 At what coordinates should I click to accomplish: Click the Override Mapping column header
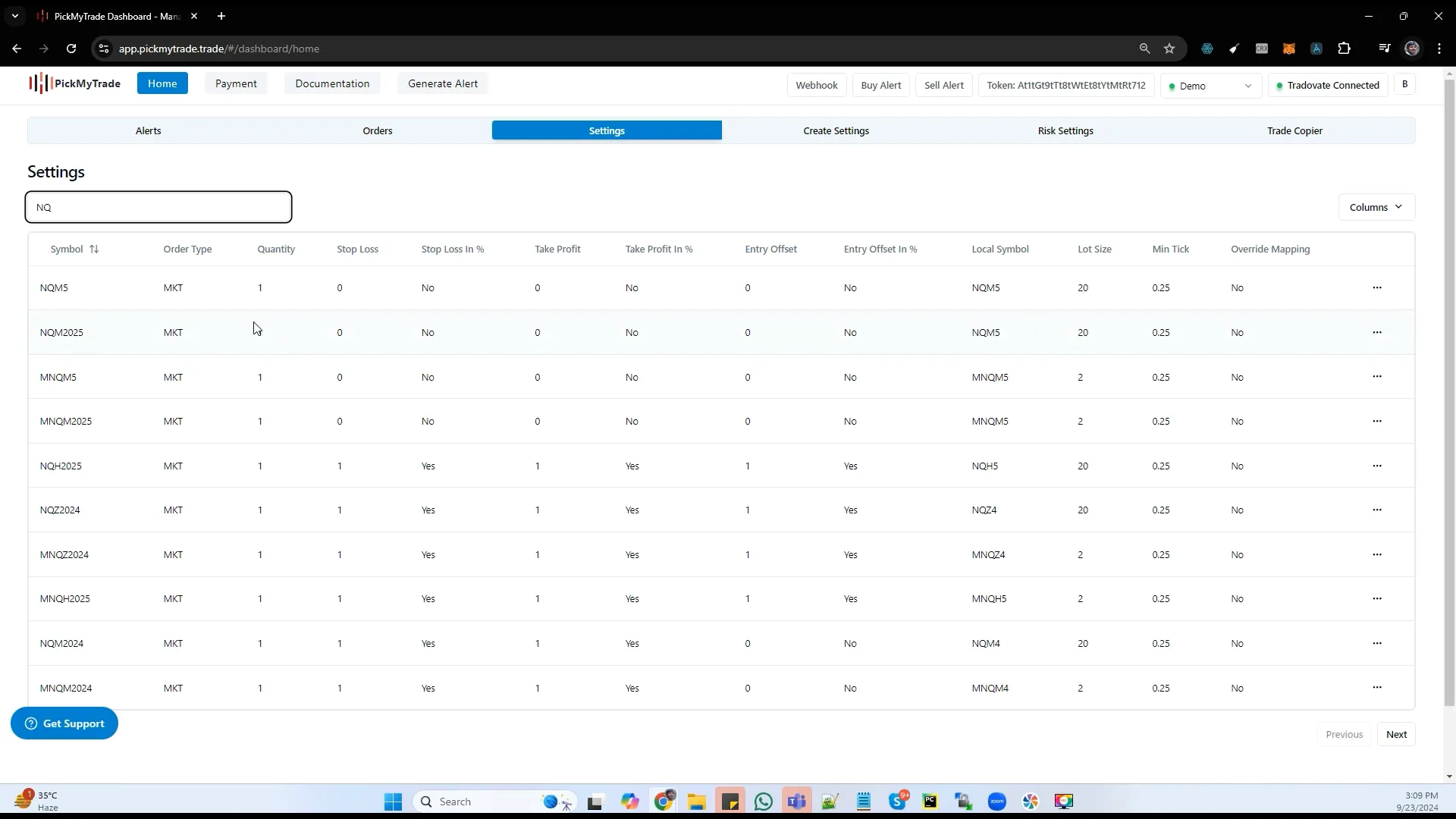pyautogui.click(x=1270, y=249)
